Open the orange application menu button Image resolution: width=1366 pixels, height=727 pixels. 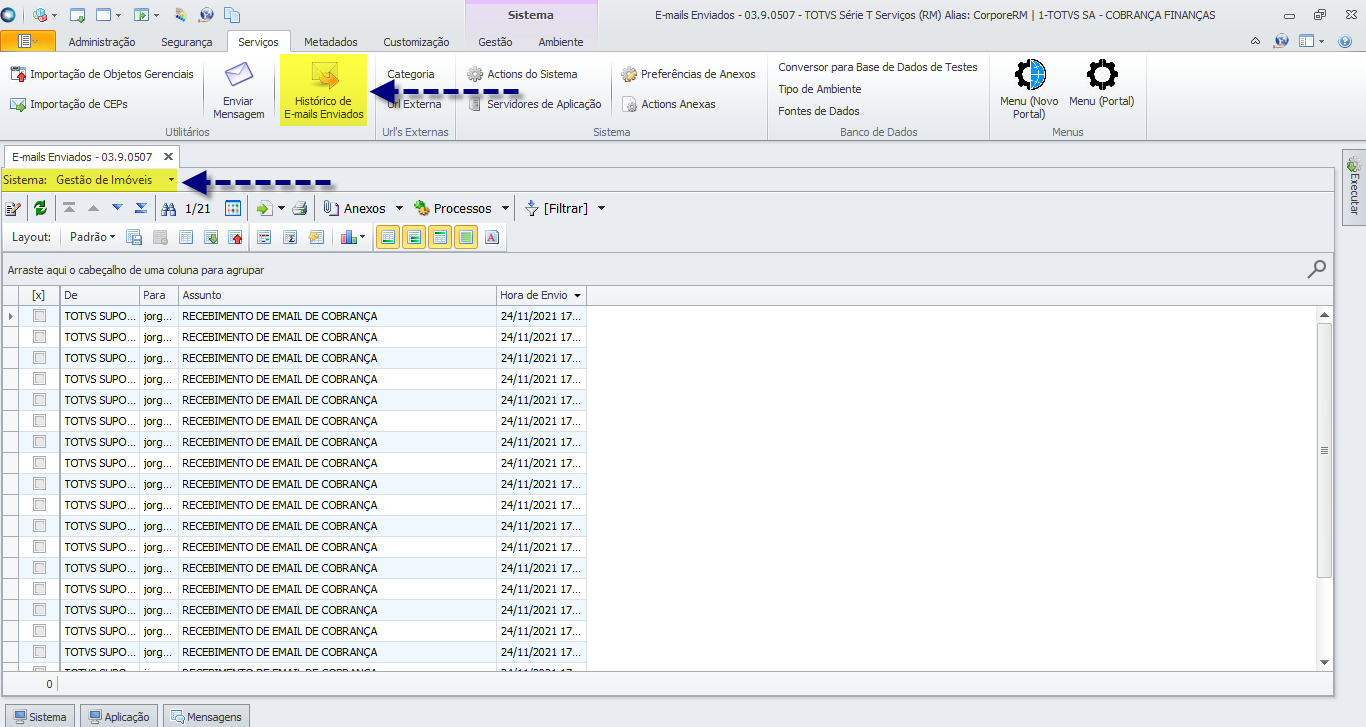pyautogui.click(x=28, y=41)
